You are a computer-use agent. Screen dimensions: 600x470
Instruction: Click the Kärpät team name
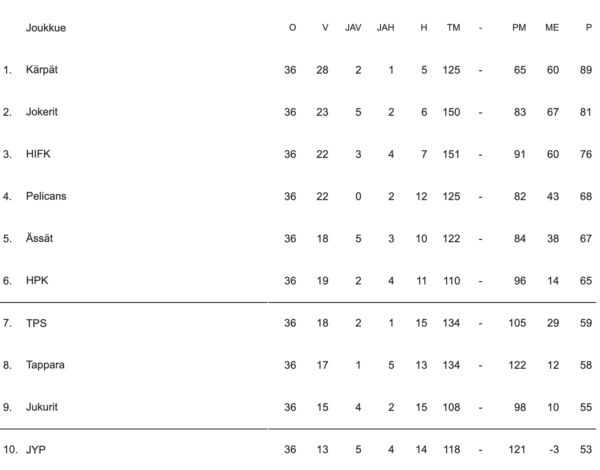click(x=43, y=70)
